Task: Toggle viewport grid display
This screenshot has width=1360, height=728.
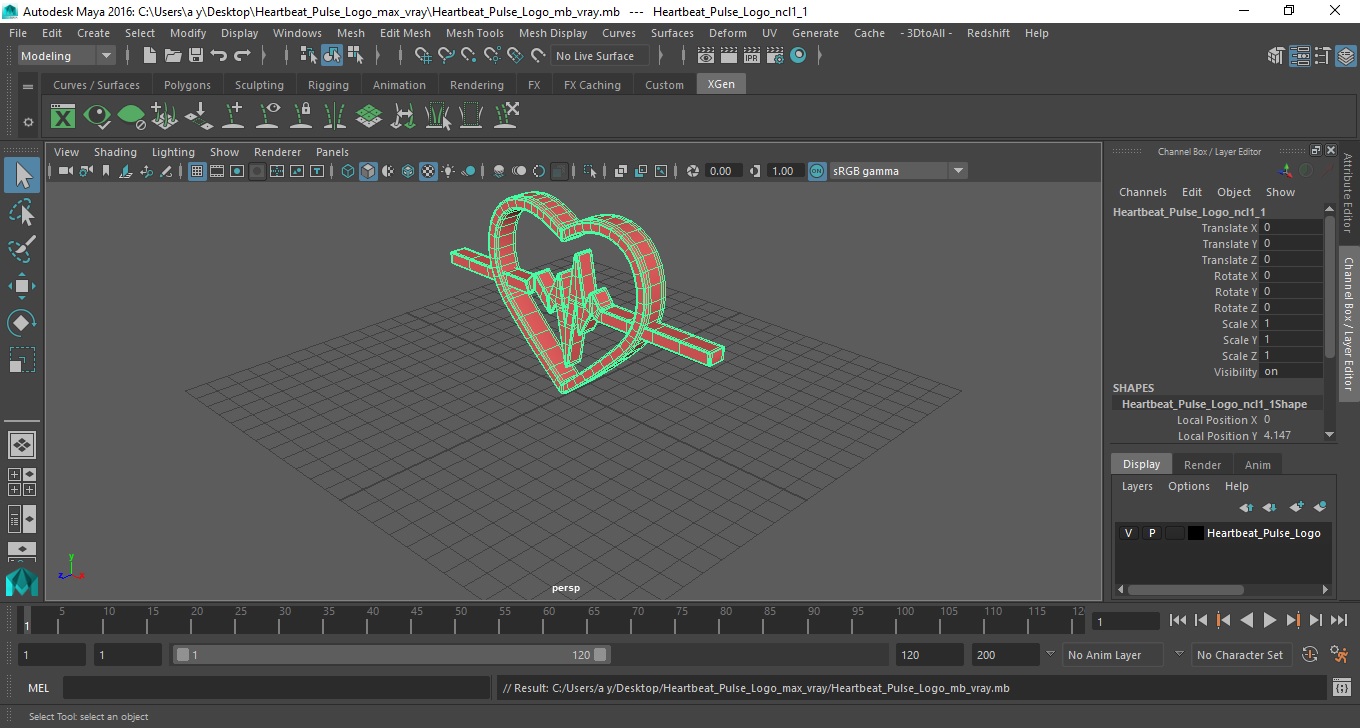Action: 197,171
